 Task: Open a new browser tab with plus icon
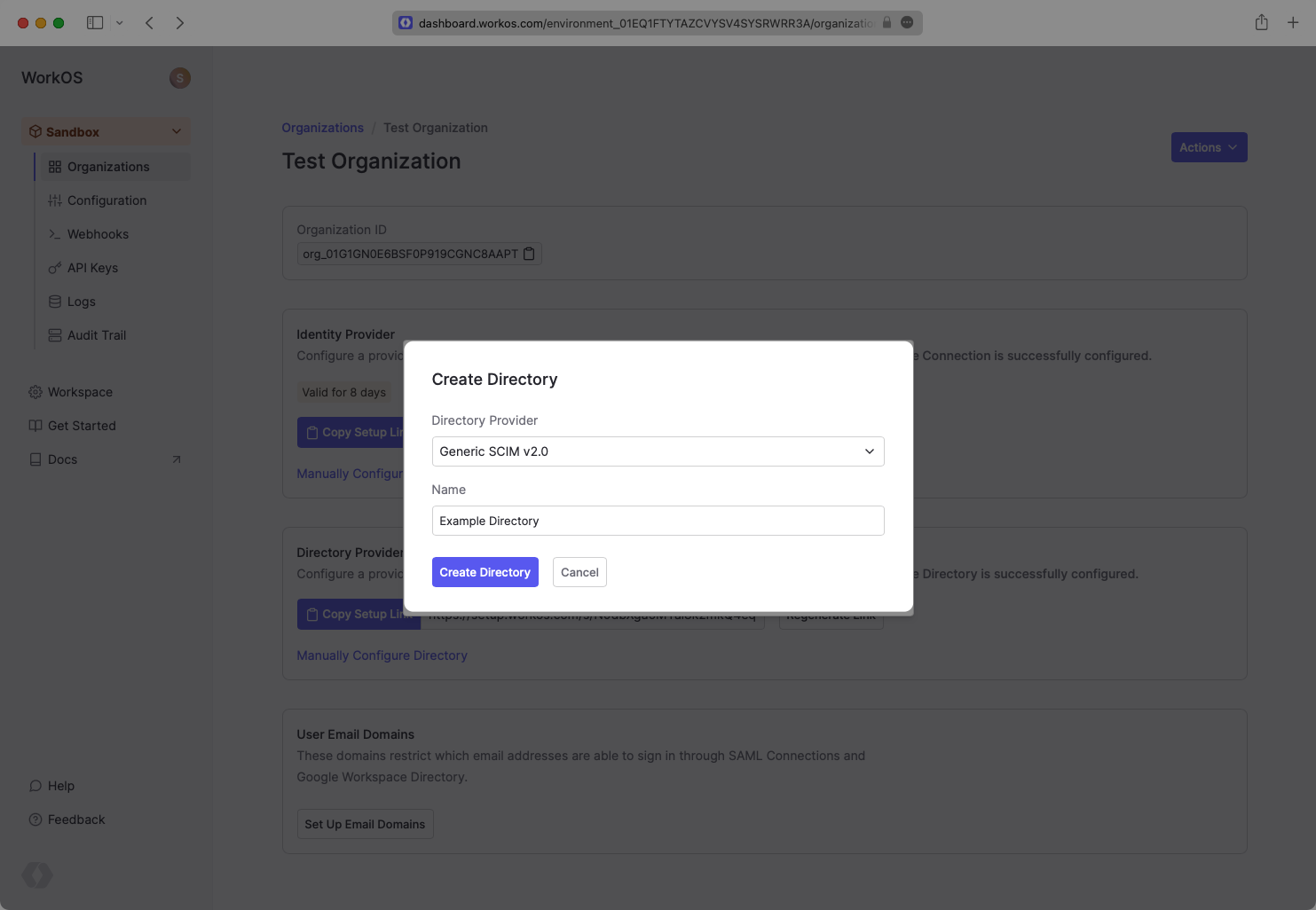coord(1293,23)
